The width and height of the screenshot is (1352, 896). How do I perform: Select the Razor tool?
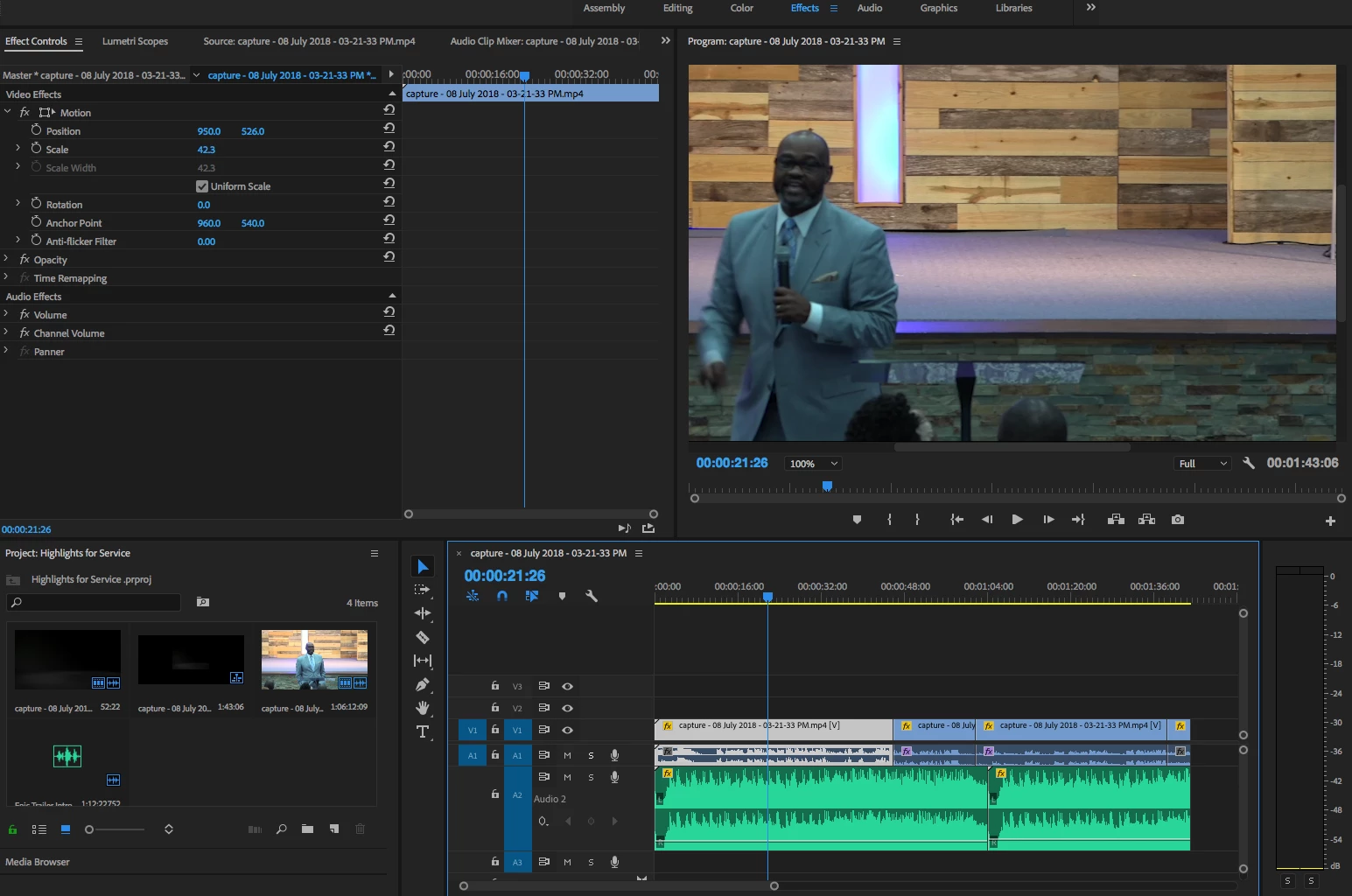tap(423, 637)
